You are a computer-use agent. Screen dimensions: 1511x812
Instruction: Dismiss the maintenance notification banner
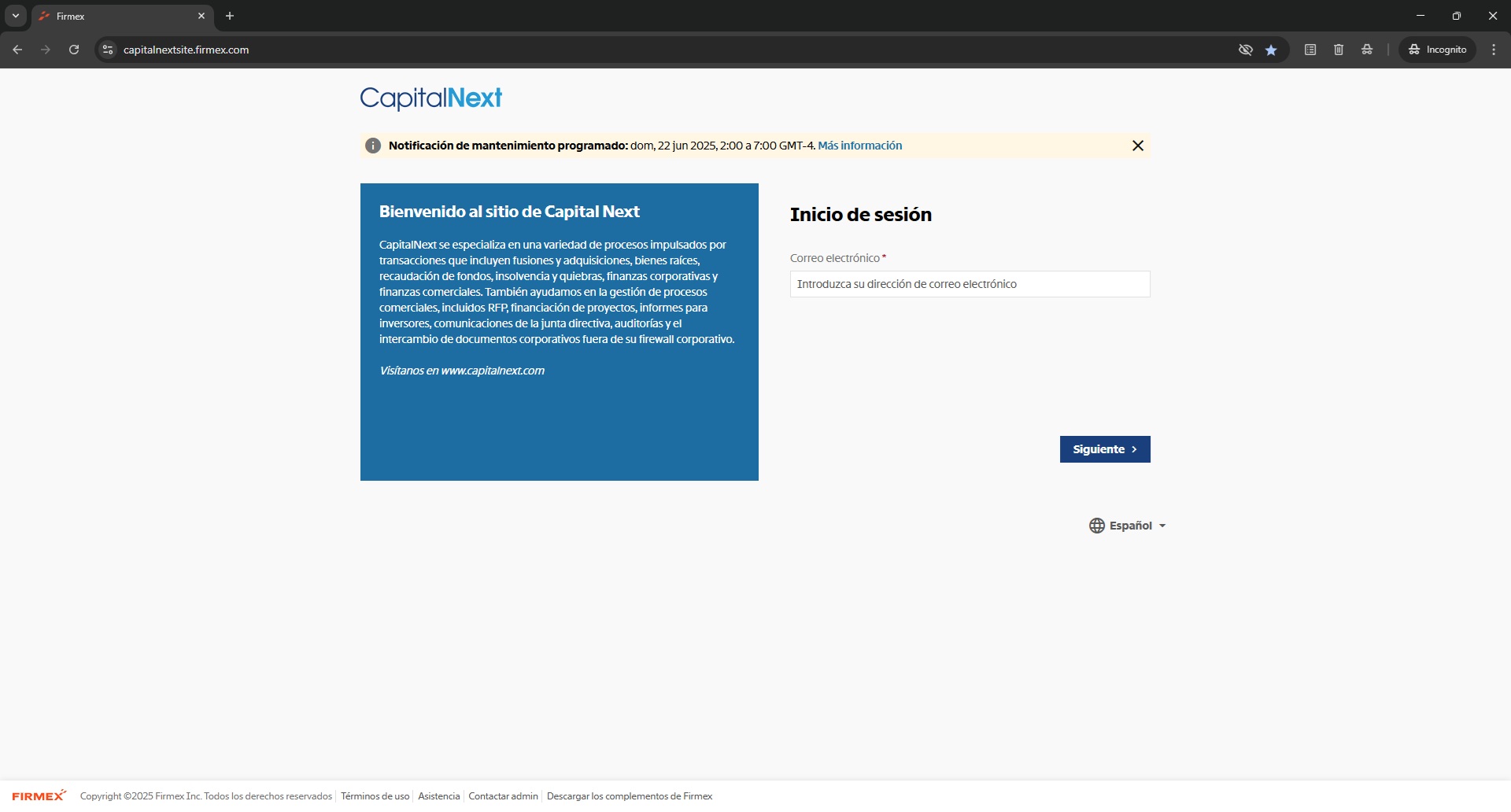[x=1137, y=146]
